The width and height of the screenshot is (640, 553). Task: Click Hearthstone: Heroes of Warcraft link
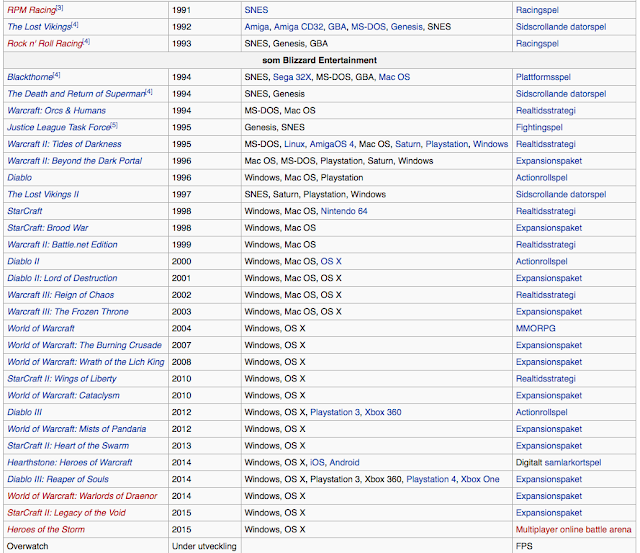69,462
